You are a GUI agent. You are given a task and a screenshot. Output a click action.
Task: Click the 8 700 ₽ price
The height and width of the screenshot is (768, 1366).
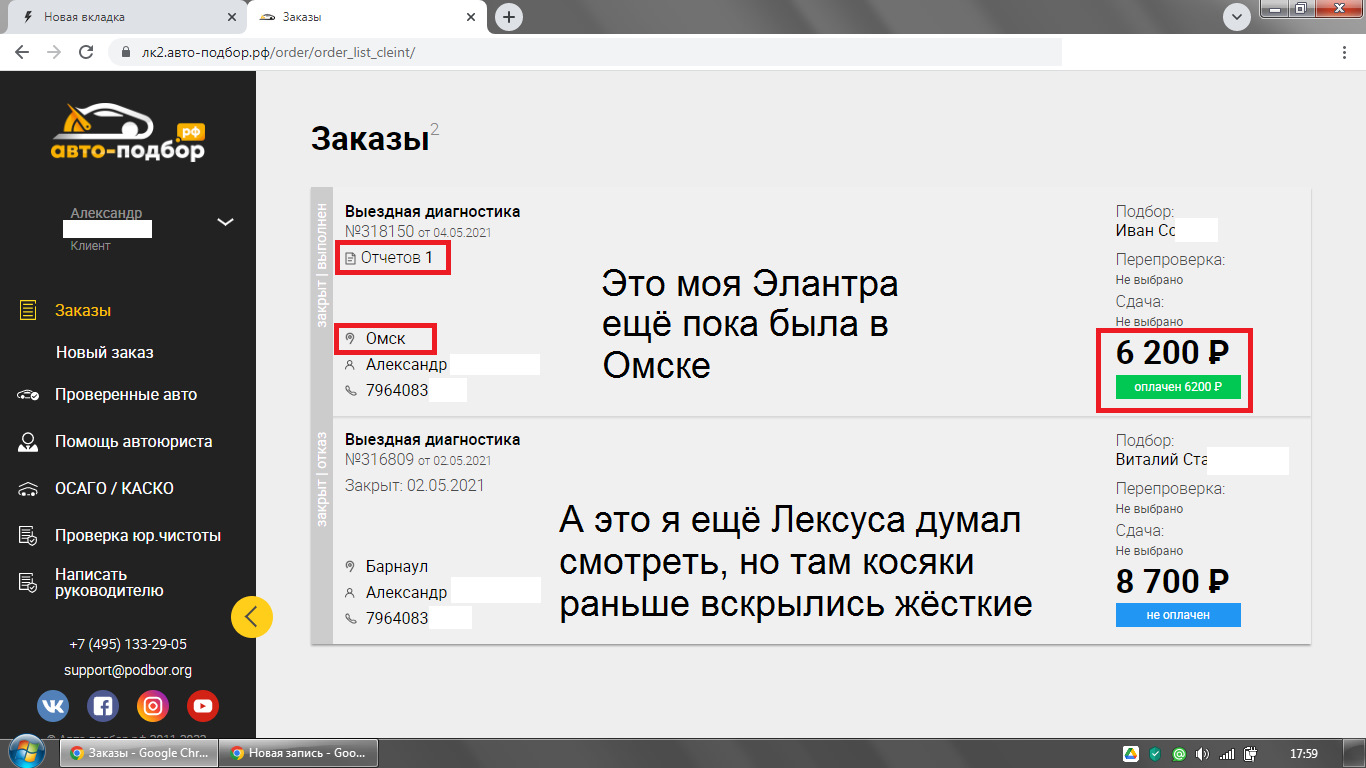1172,581
